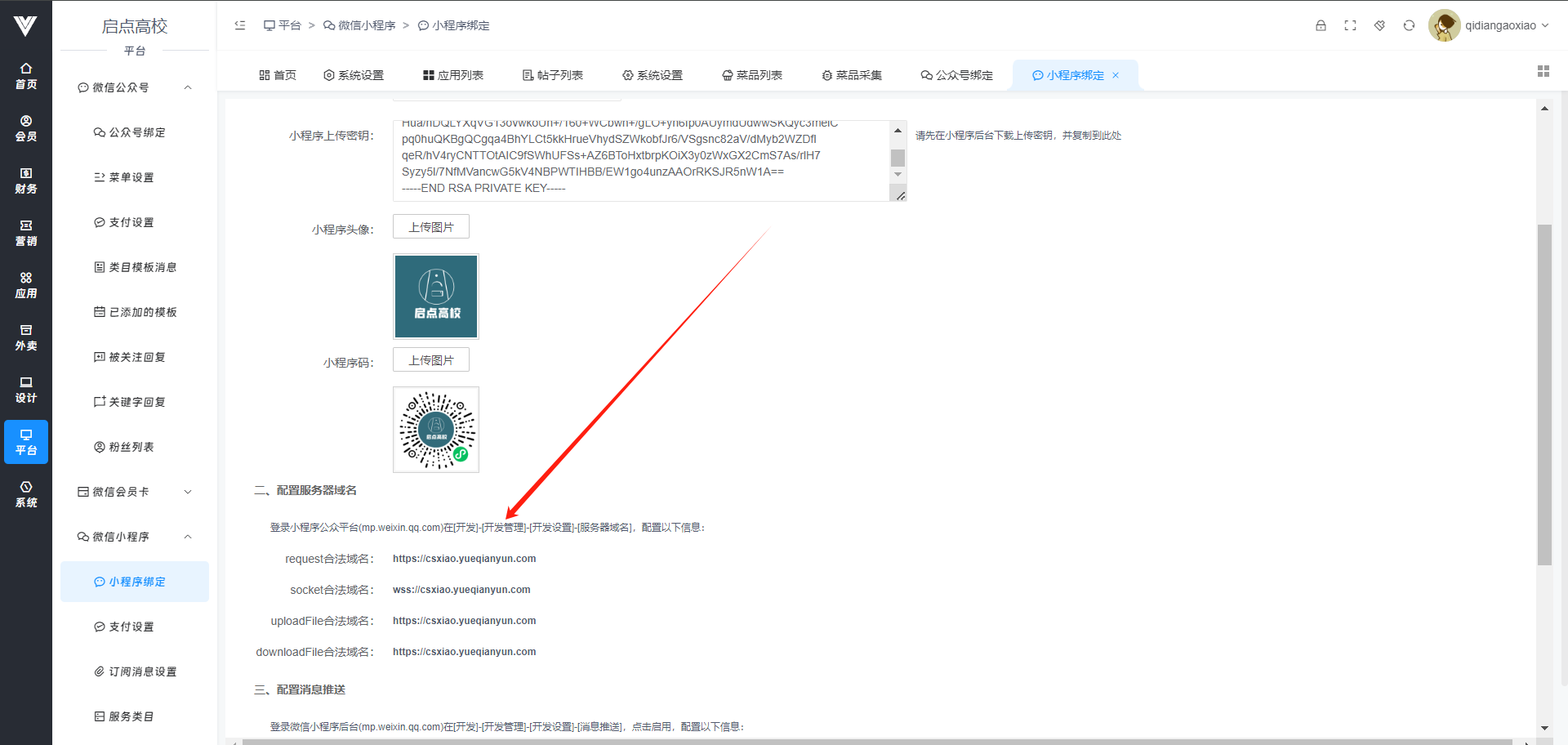Open the 财务 section in left rail
The width and height of the screenshot is (1568, 745).
click(26, 181)
